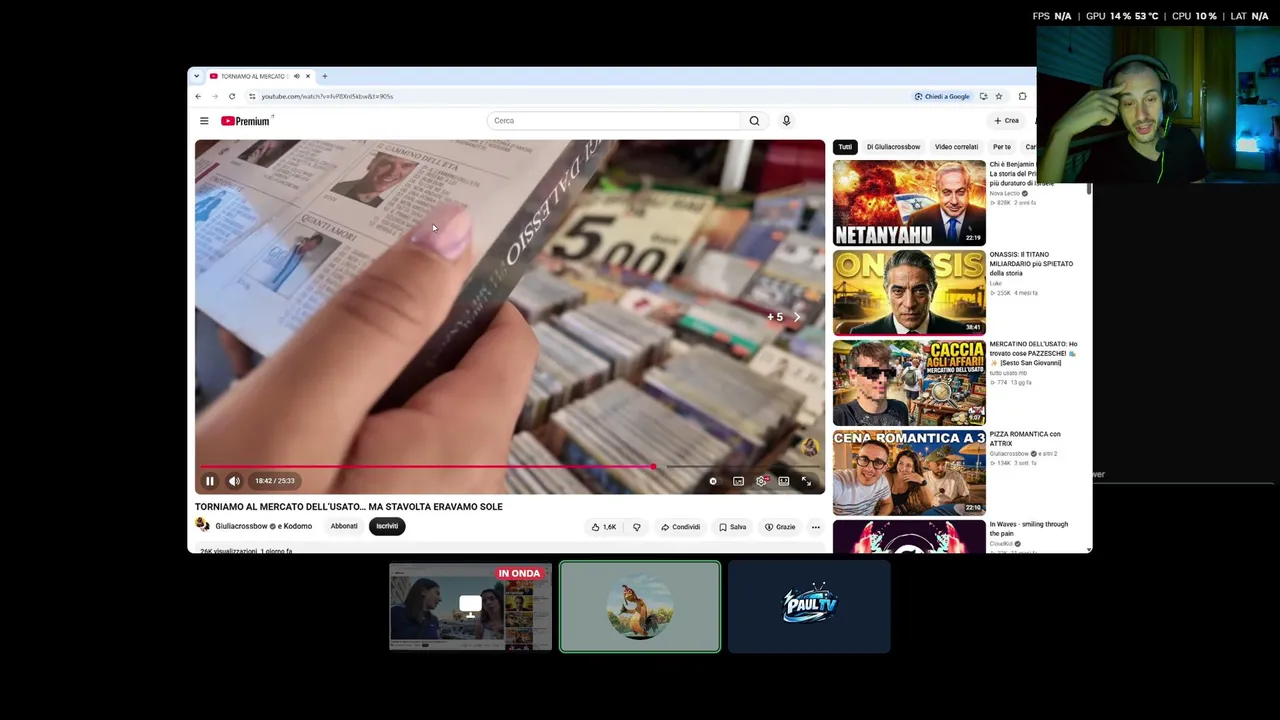Open 'PIZZA ROMANTICA con ATTRIX' video title
Viewport: 1280px width, 720px height.
pyautogui.click(x=1025, y=439)
